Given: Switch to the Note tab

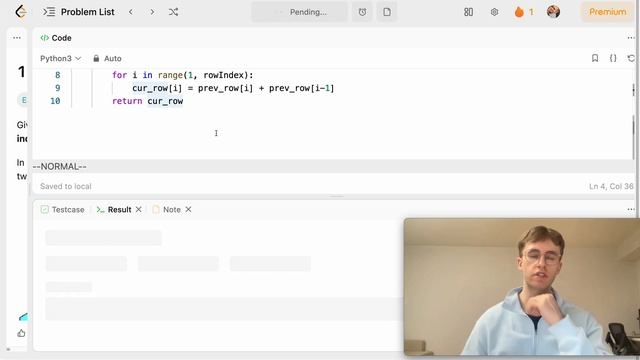Looking at the screenshot, I should 167,209.
